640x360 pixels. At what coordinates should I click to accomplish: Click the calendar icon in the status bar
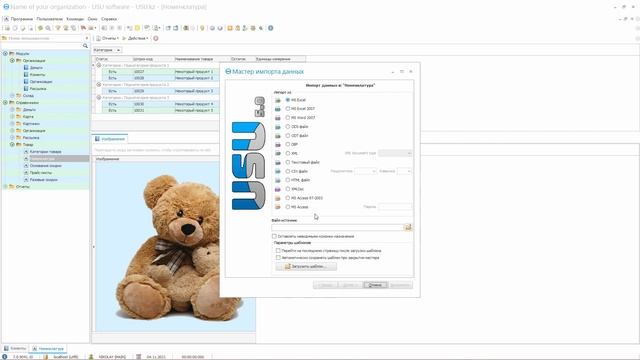click(x=139, y=357)
